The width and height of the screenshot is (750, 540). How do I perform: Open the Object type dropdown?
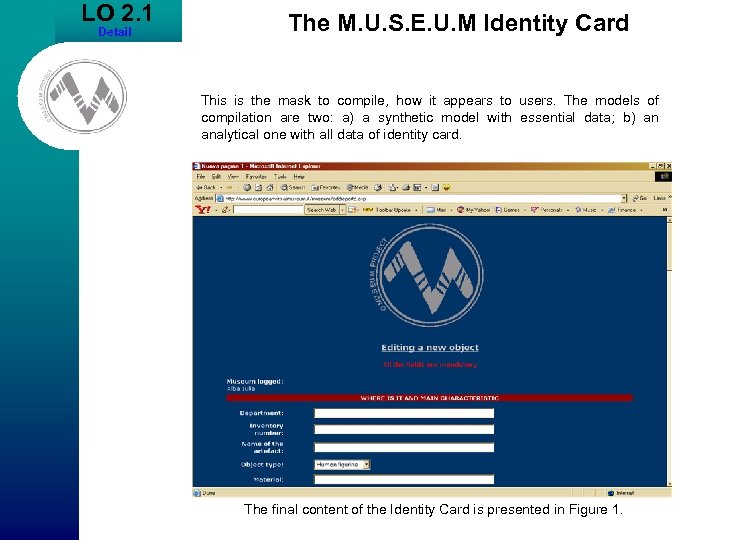pyautogui.click(x=342, y=464)
